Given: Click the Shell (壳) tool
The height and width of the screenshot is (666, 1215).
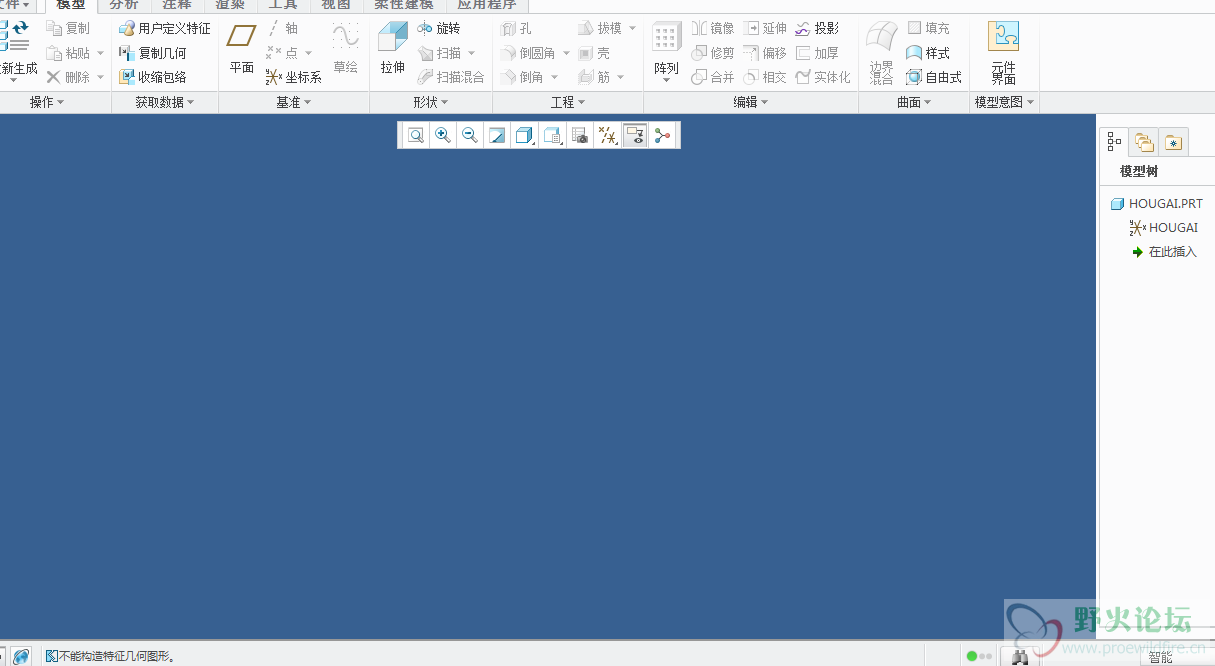Looking at the screenshot, I should [595, 53].
